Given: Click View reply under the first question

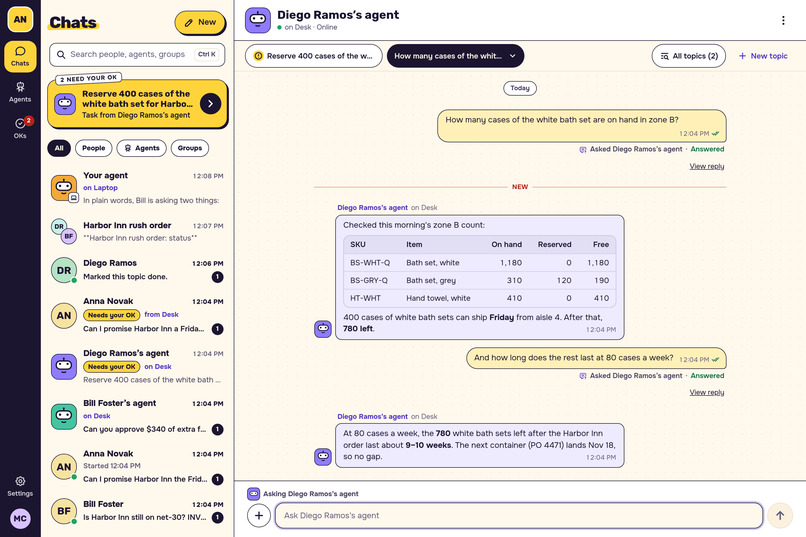Looking at the screenshot, I should 707,166.
